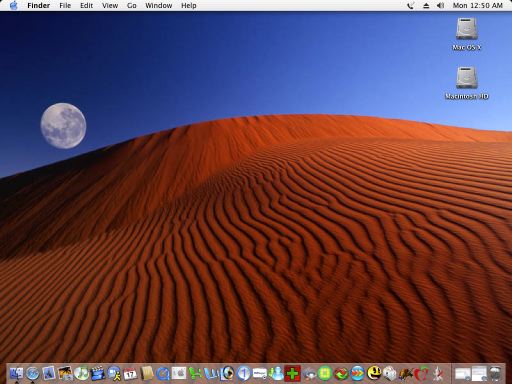Launch Excel green X icon

point(195,373)
